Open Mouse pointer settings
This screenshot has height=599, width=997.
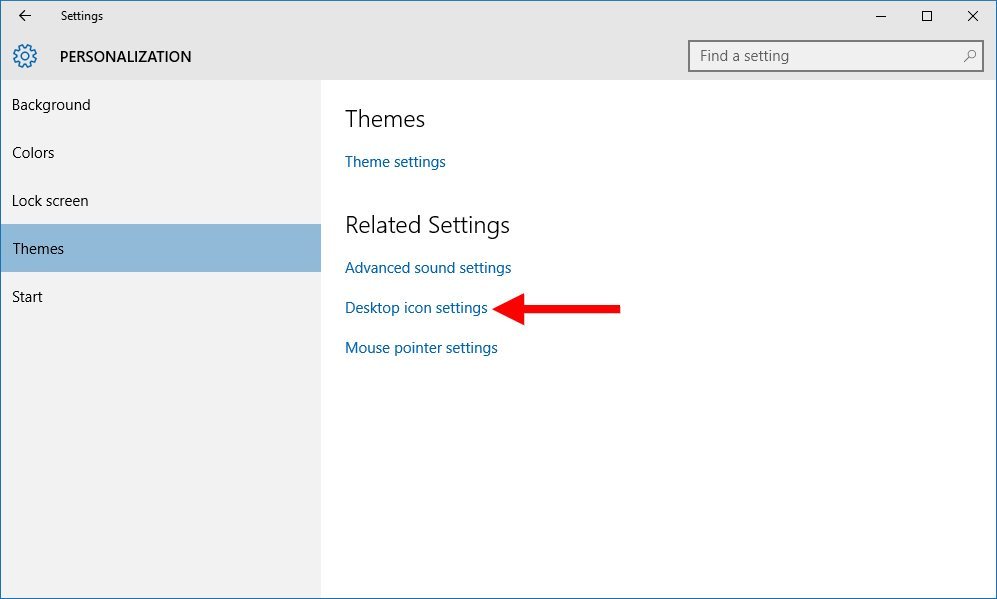[421, 347]
